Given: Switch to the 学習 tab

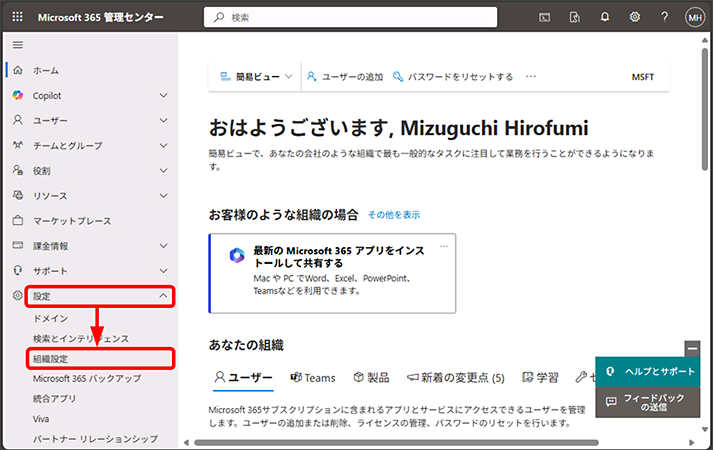Looking at the screenshot, I should point(540,378).
